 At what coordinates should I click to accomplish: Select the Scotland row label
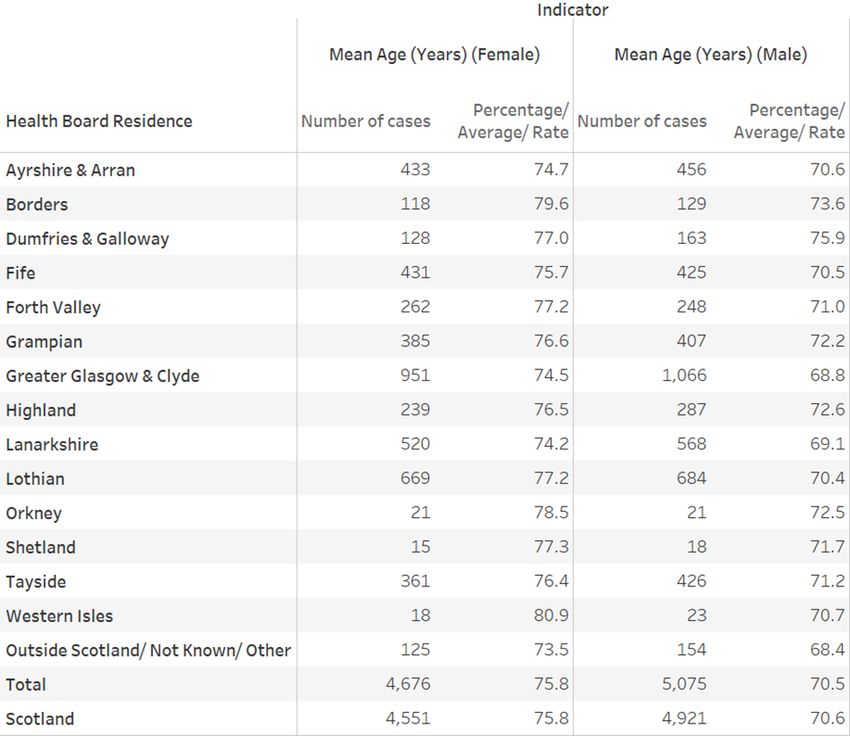[40, 719]
